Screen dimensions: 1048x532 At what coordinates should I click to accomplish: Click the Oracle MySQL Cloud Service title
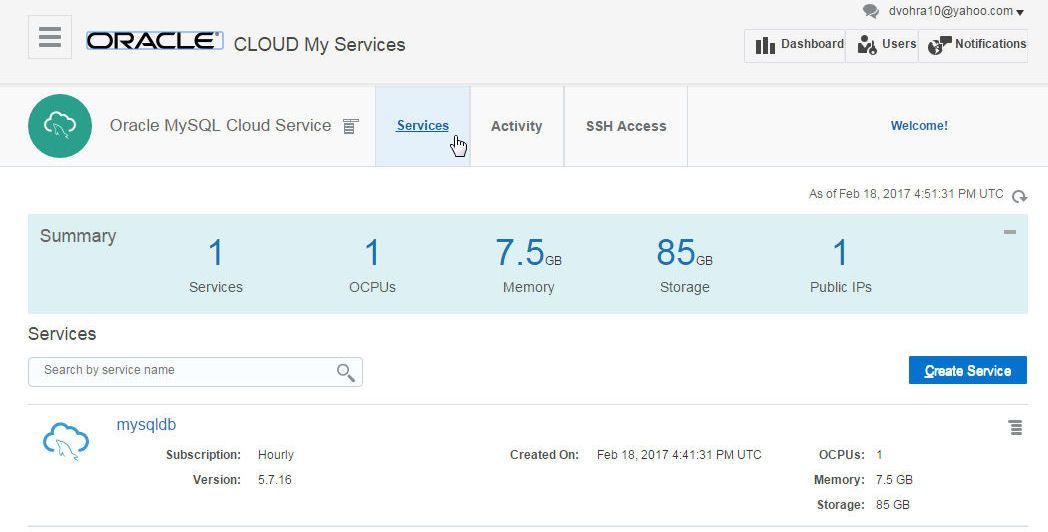(x=221, y=126)
